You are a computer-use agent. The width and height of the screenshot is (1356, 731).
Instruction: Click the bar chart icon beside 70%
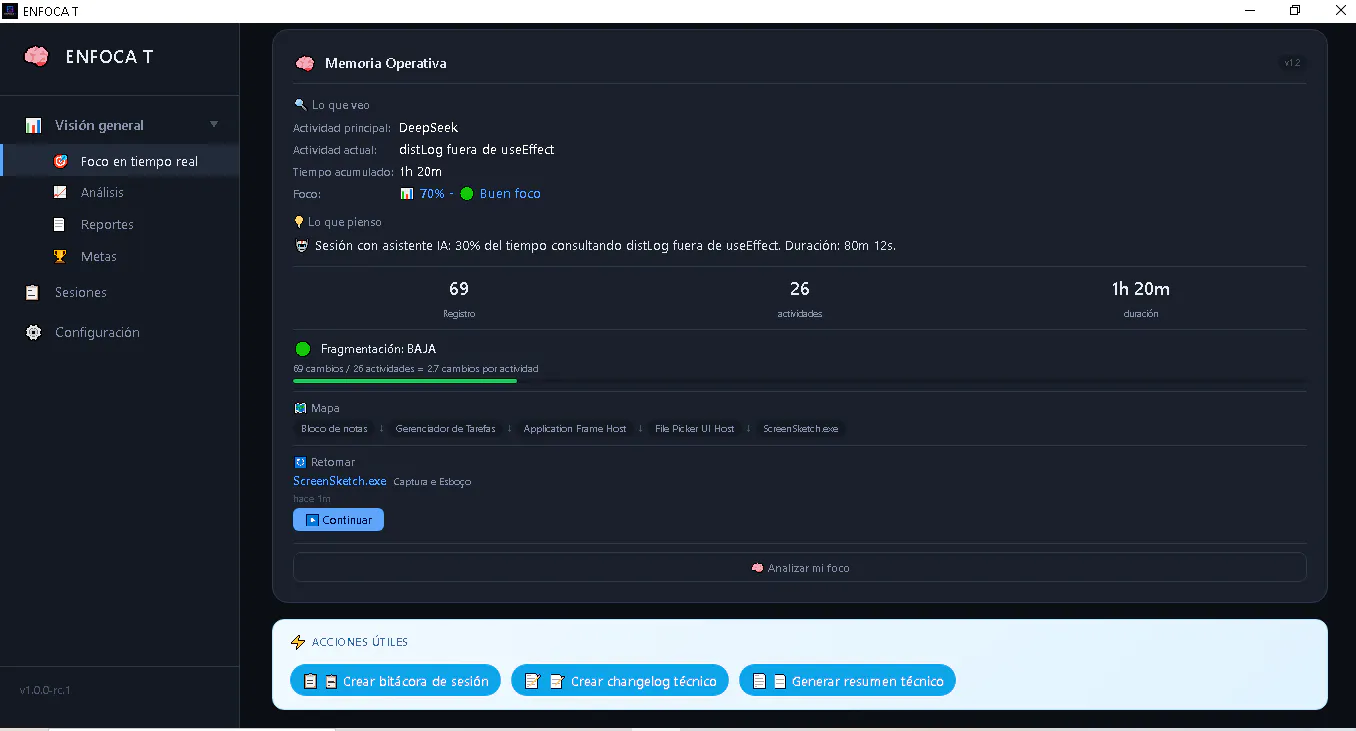[x=407, y=193]
